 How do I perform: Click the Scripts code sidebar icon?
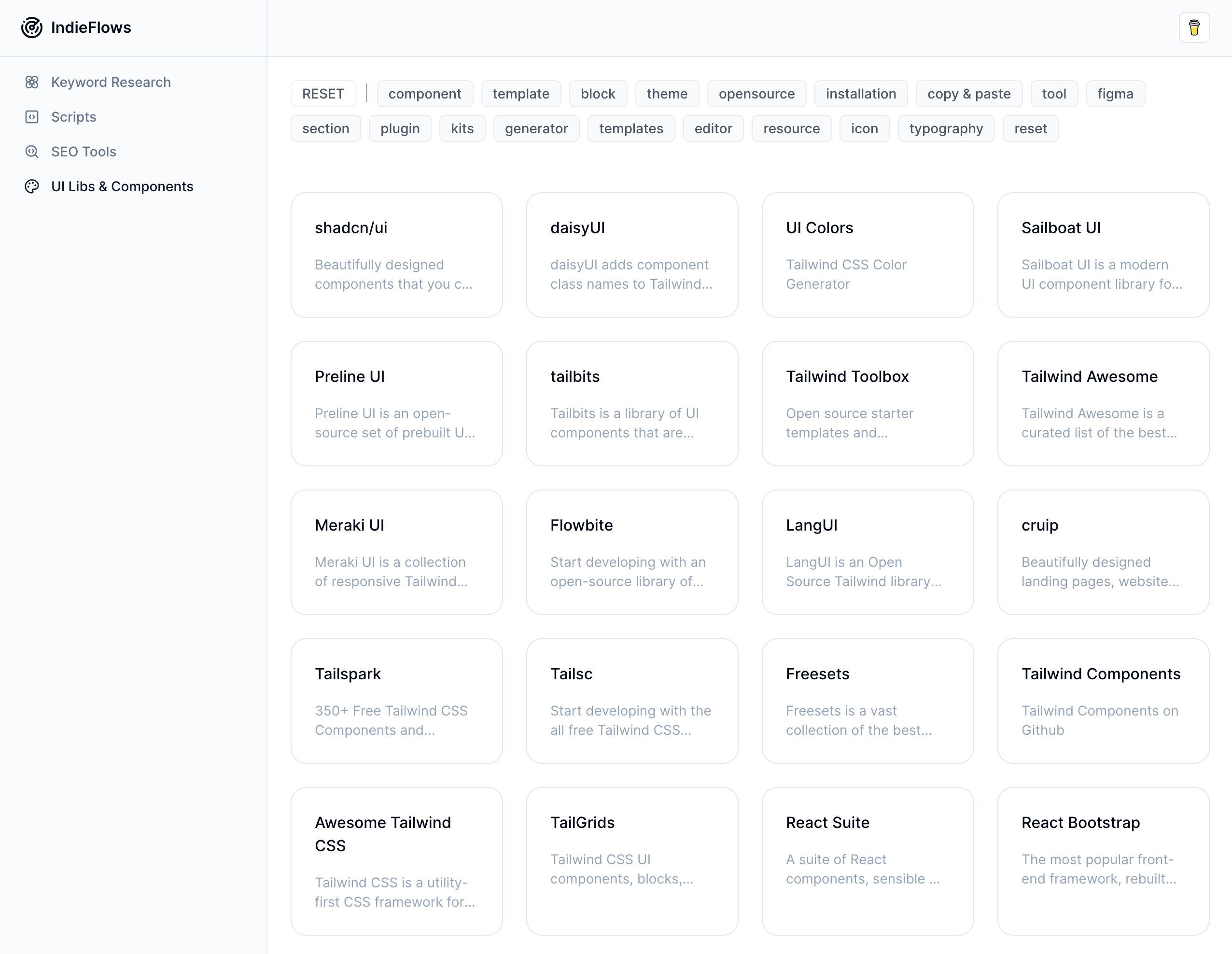(x=32, y=117)
